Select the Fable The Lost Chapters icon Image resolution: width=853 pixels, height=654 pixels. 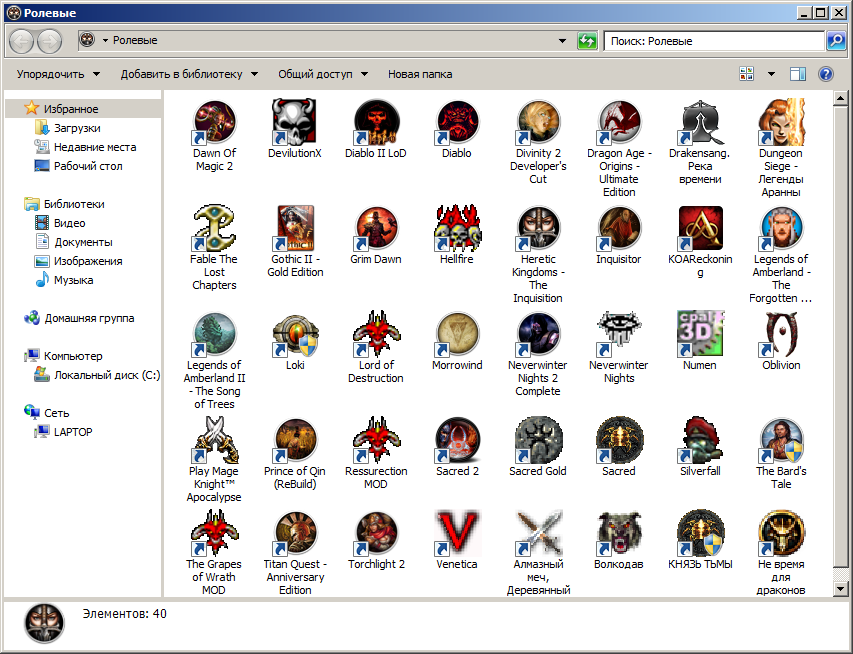(x=214, y=228)
